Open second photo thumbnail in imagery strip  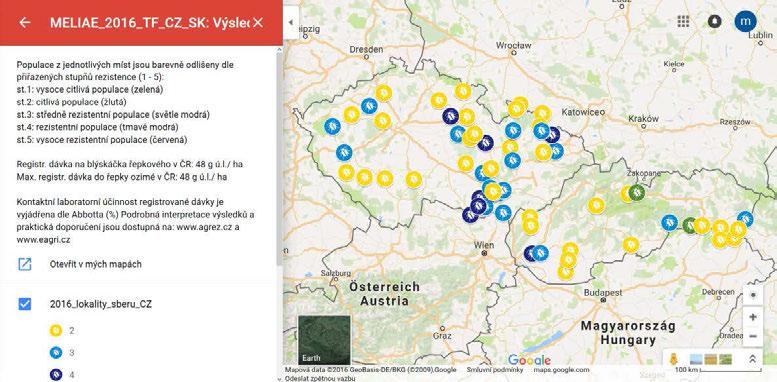(711, 359)
